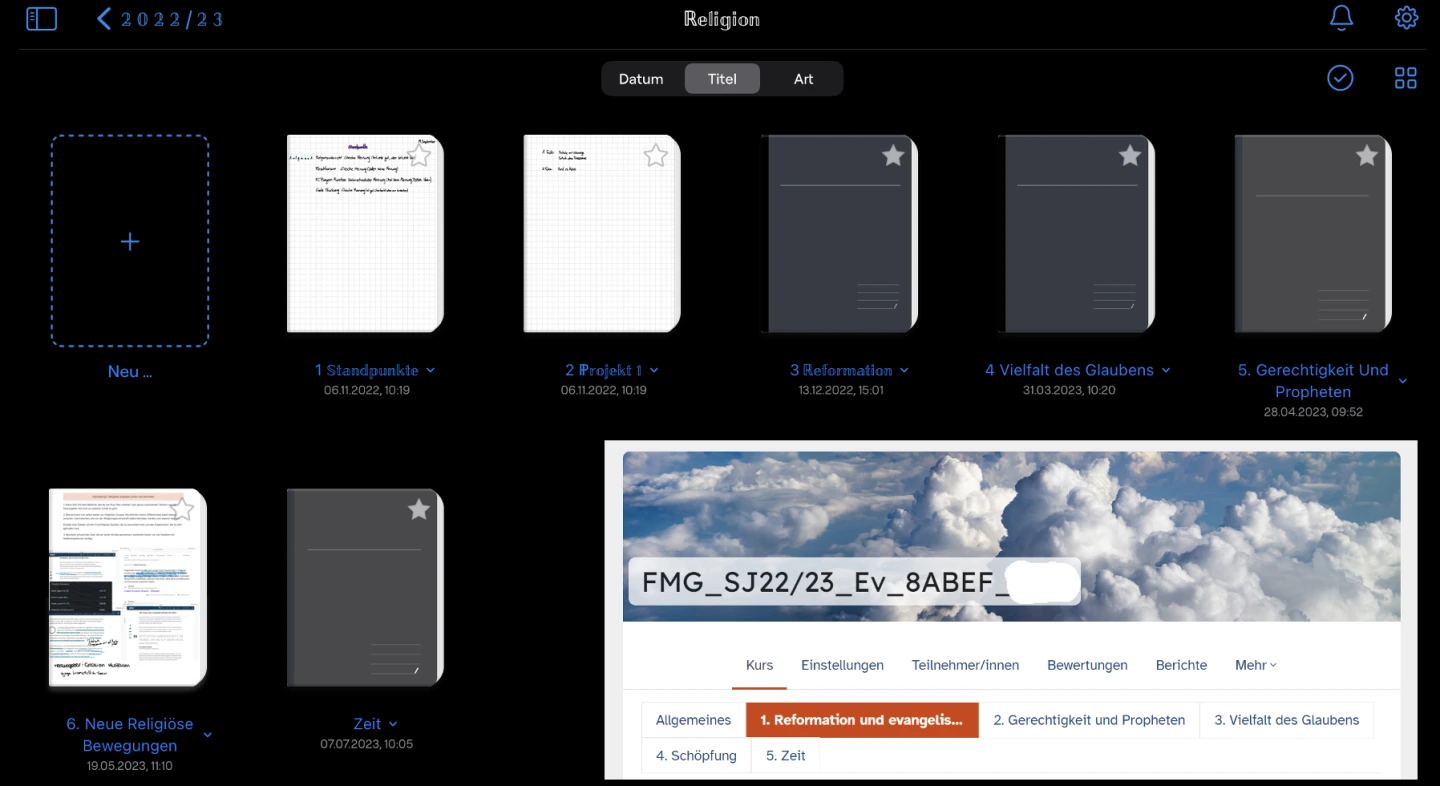
Task: Click the plus icon to create new
Action: coord(130,241)
